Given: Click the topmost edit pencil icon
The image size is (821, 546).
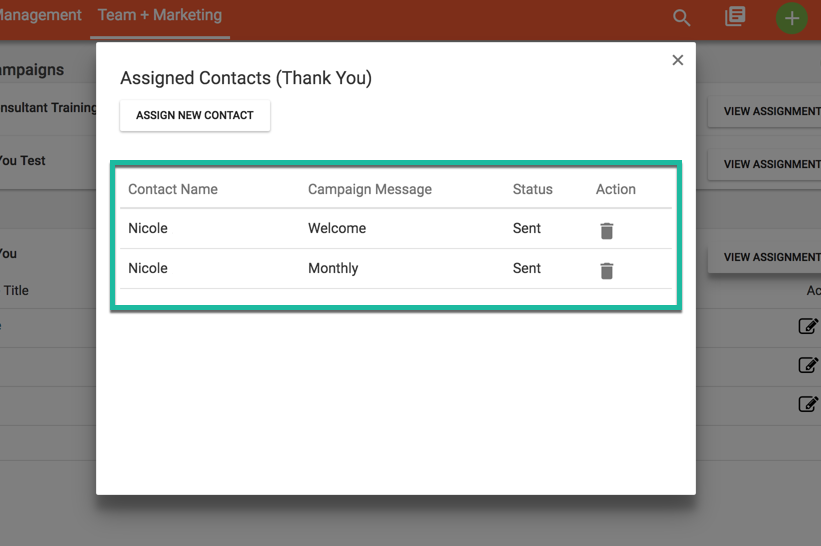Looking at the screenshot, I should pos(808,326).
